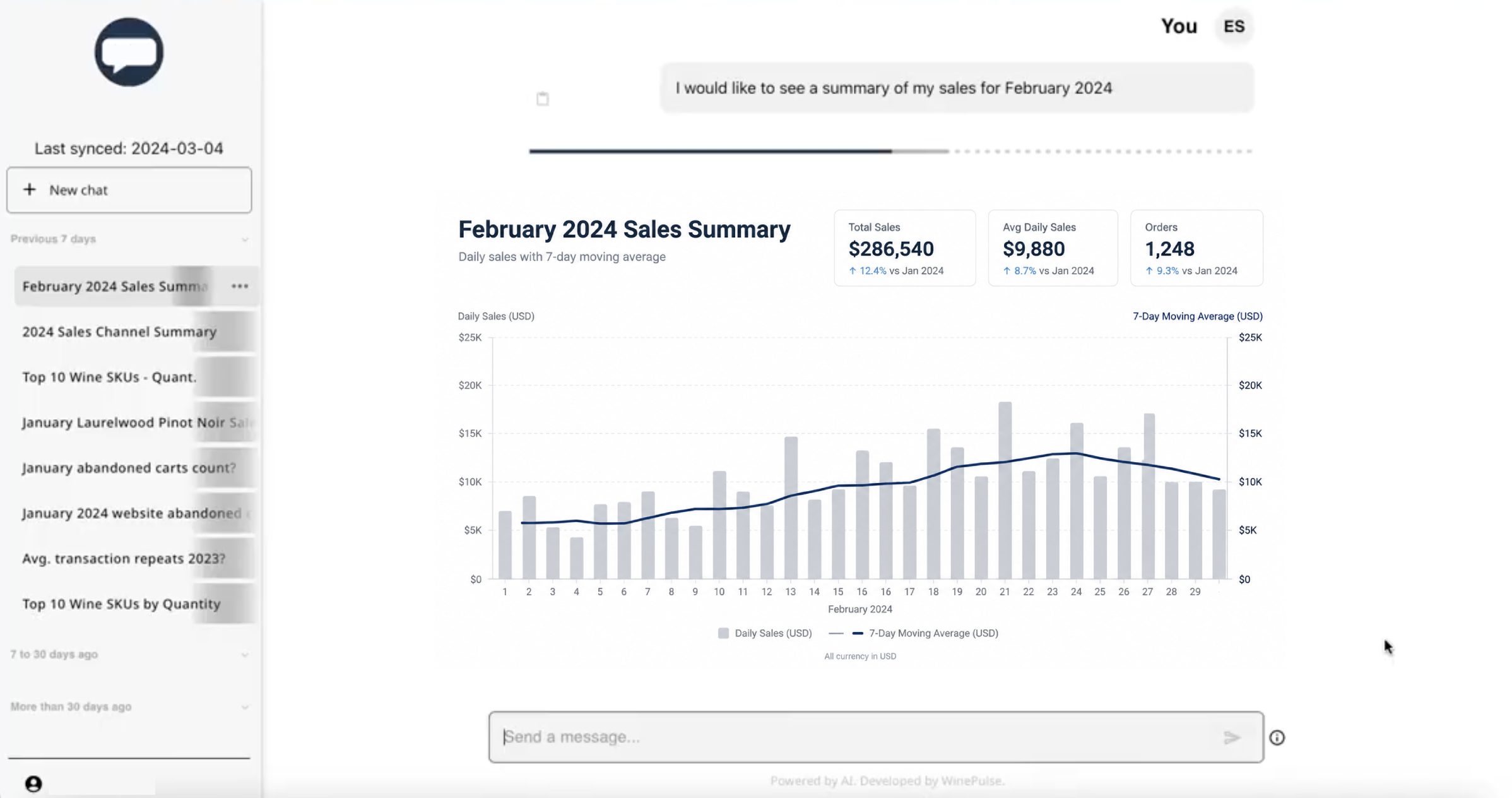Click the February 2024 x-axis label
The image size is (1512, 798).
[860, 609]
